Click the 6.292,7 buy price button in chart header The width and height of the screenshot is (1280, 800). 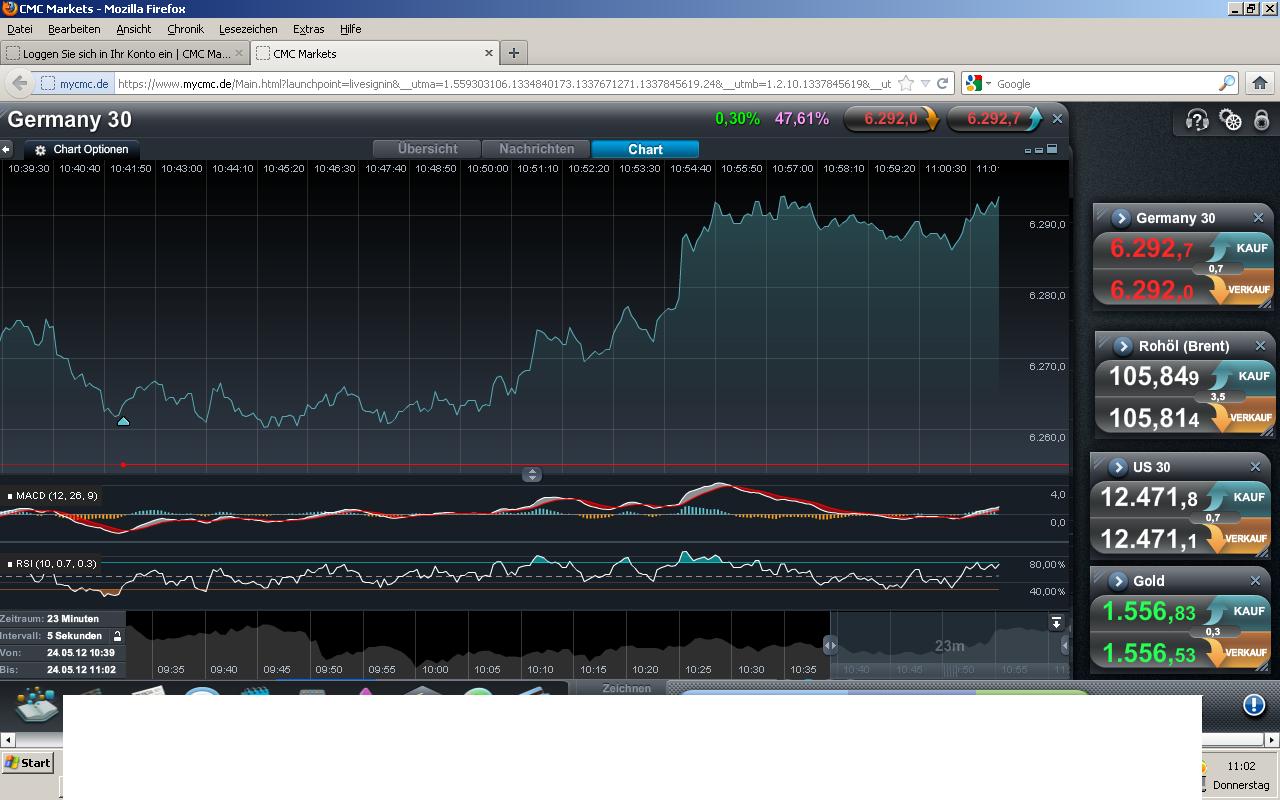pos(995,119)
